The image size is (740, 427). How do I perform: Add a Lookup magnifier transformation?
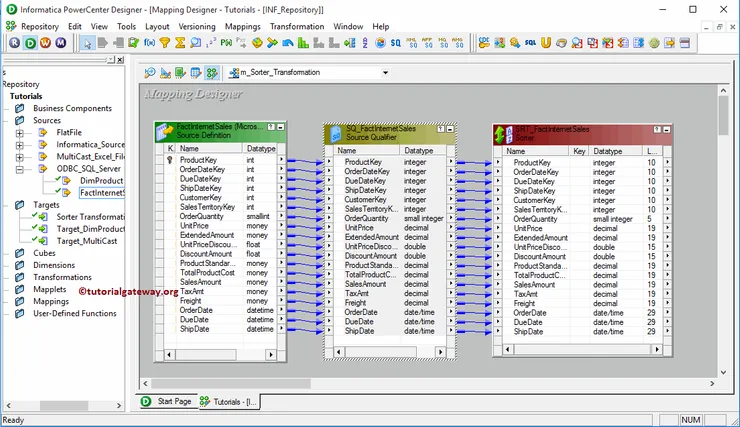(195, 43)
